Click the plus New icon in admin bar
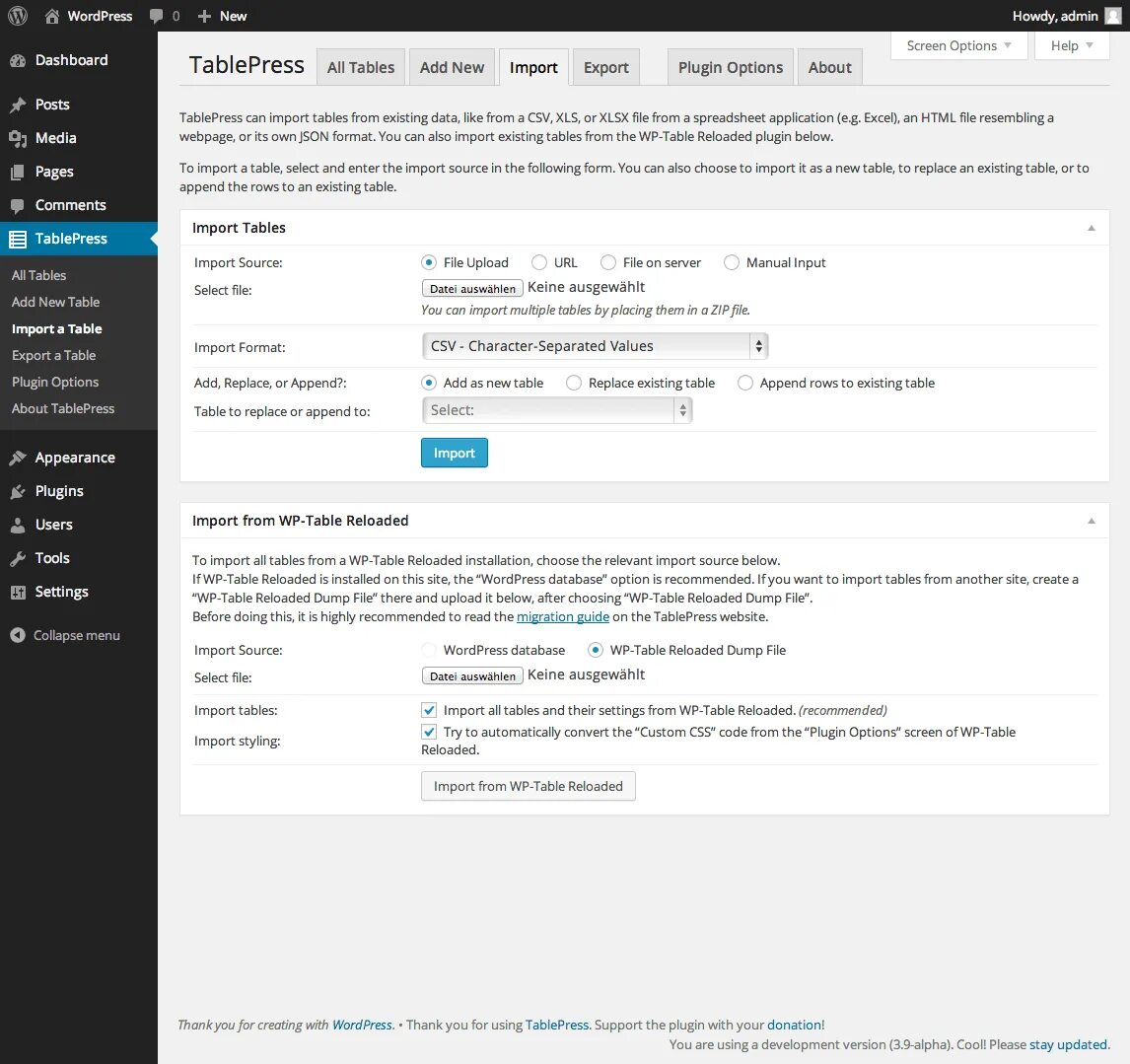Image resolution: width=1130 pixels, height=1064 pixels. 204,16
